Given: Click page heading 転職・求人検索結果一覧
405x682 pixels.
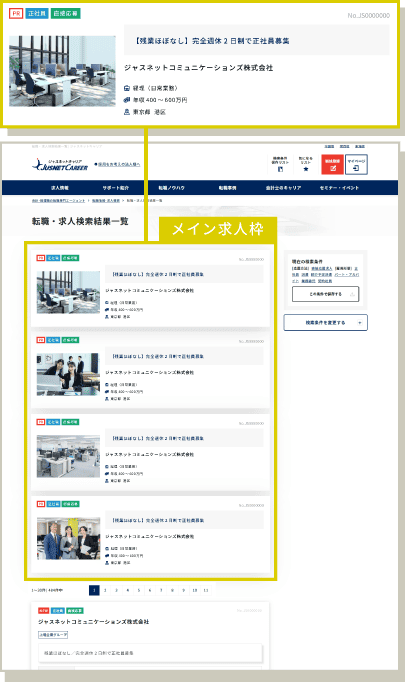Looking at the screenshot, I should click(x=80, y=221).
